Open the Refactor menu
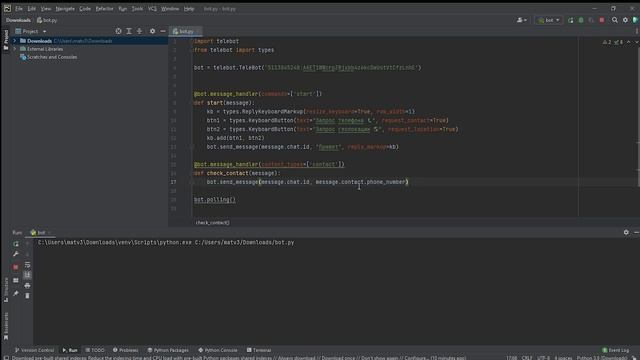 [104, 9]
